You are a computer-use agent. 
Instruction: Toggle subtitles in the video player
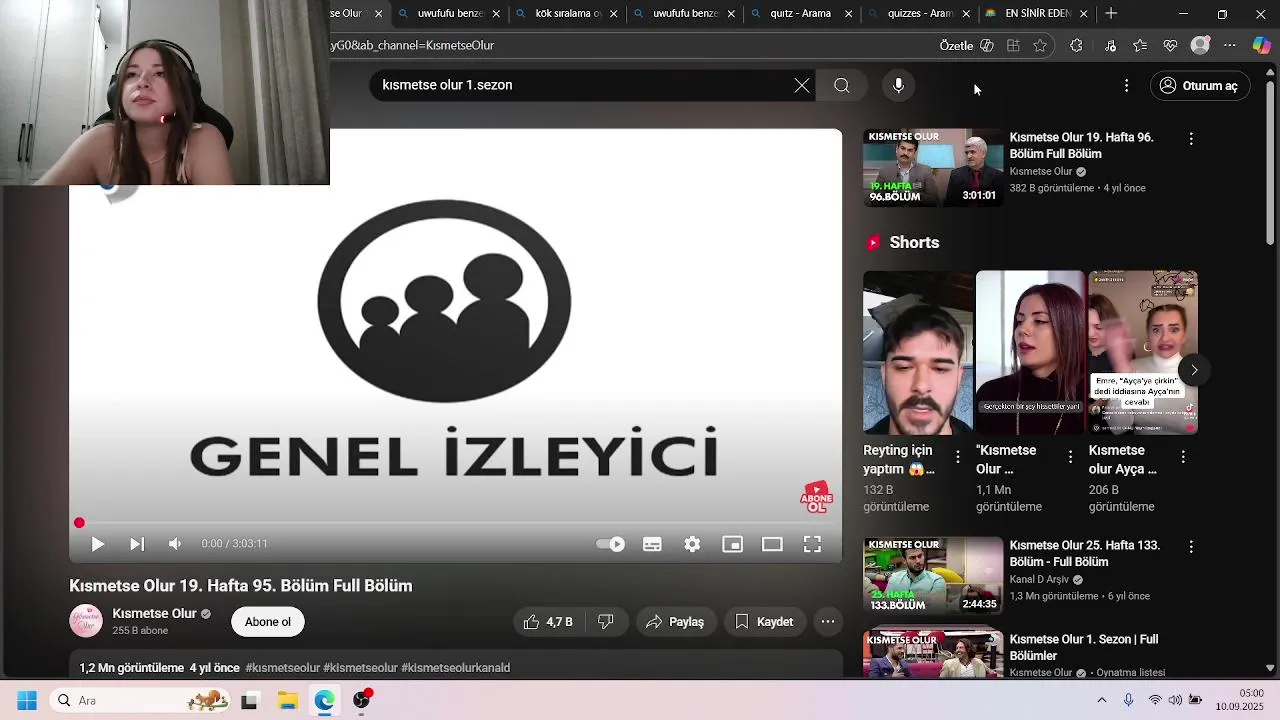coord(652,544)
